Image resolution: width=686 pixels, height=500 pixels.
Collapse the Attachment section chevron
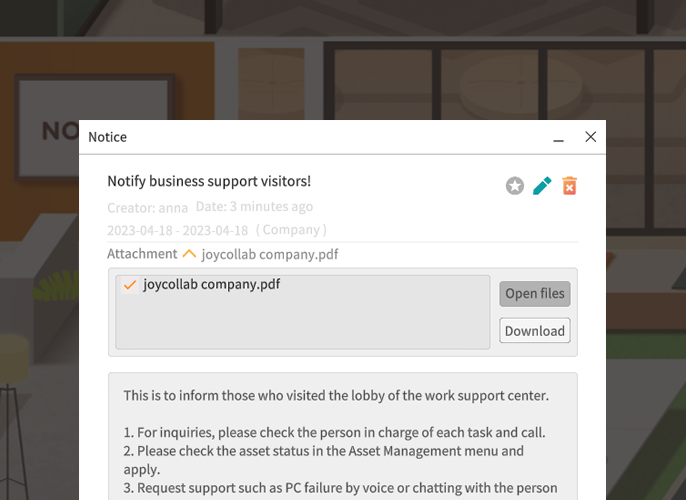[189, 254]
